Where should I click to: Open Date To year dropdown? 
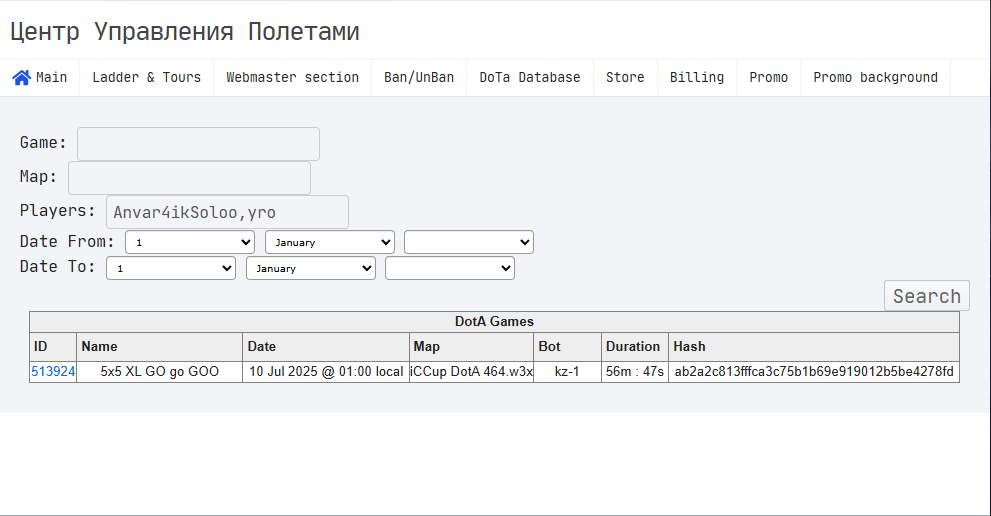click(x=450, y=268)
